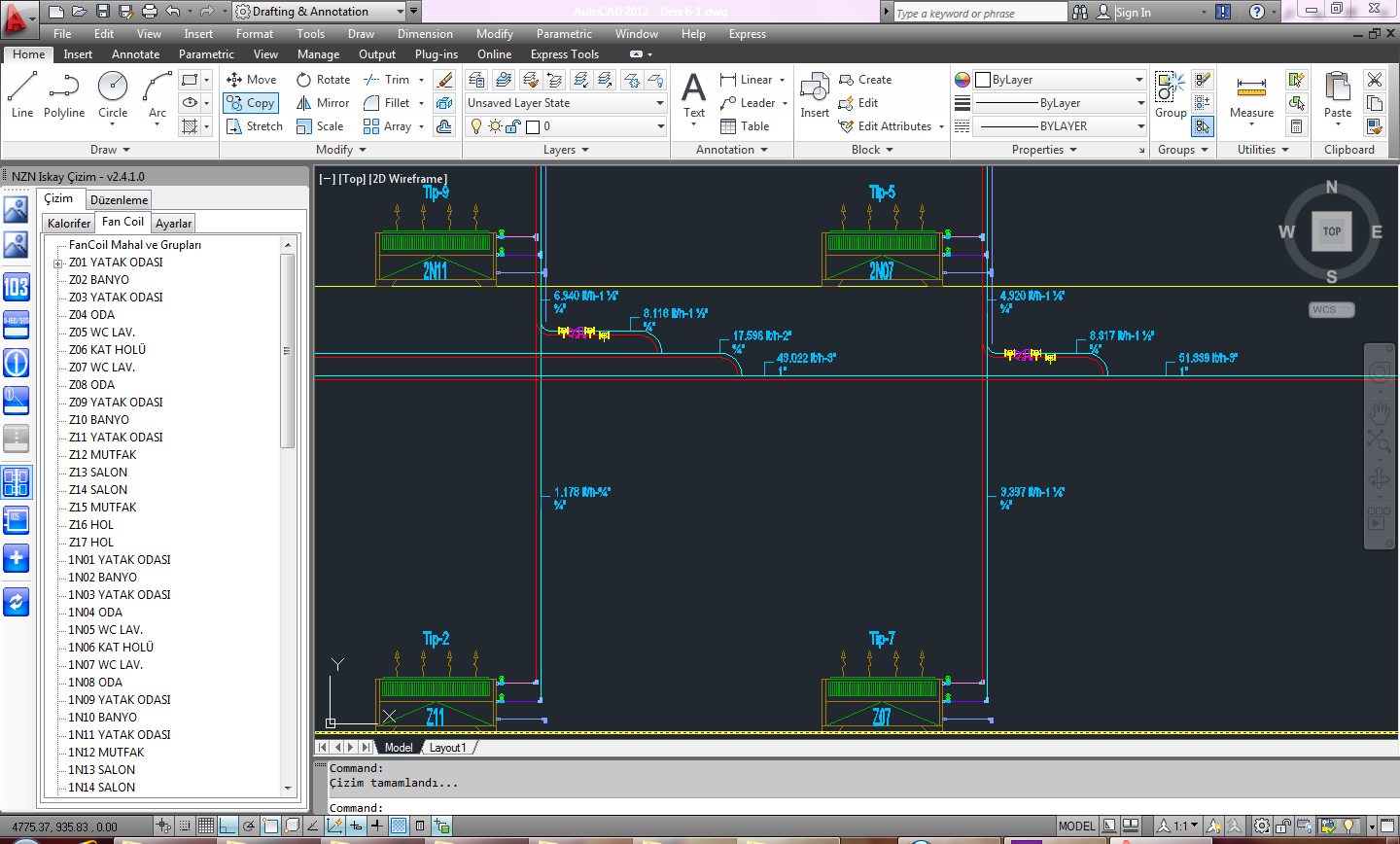
Task: Select the Circle draw tool
Action: point(113,88)
